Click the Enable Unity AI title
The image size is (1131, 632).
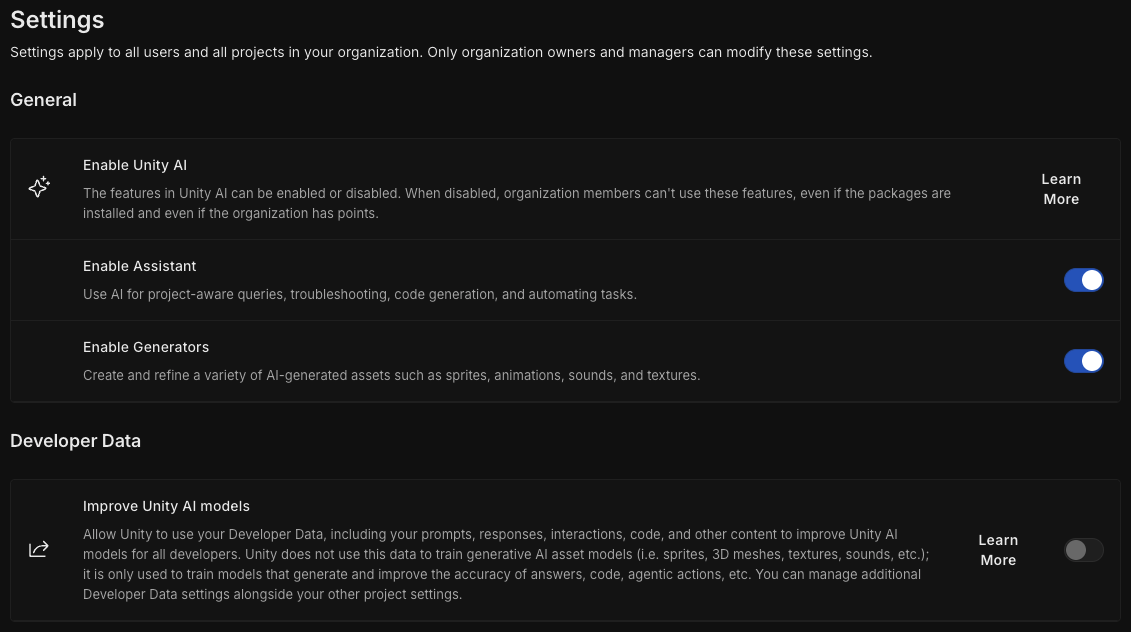coord(135,165)
